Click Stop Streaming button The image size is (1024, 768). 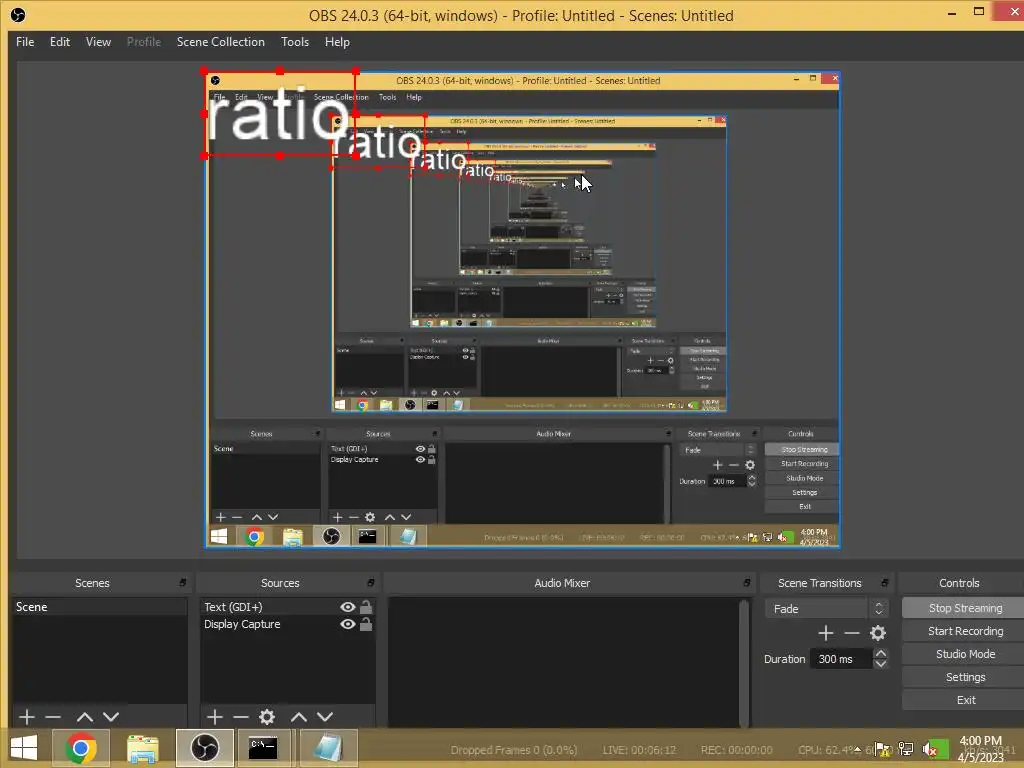pyautogui.click(x=965, y=608)
